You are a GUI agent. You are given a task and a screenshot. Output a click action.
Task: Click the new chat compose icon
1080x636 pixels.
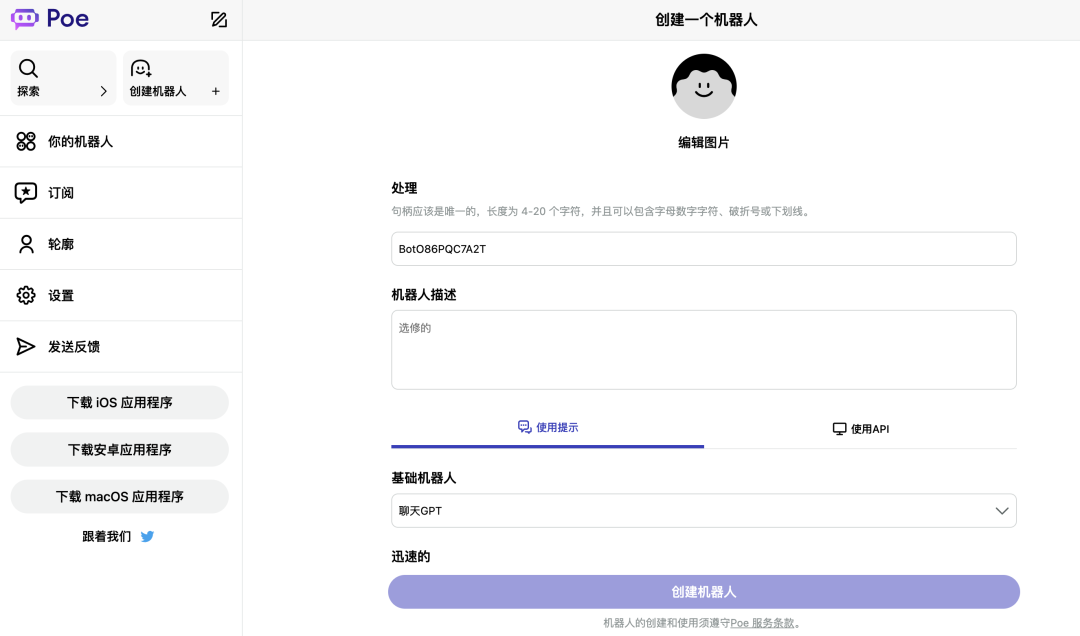(218, 19)
